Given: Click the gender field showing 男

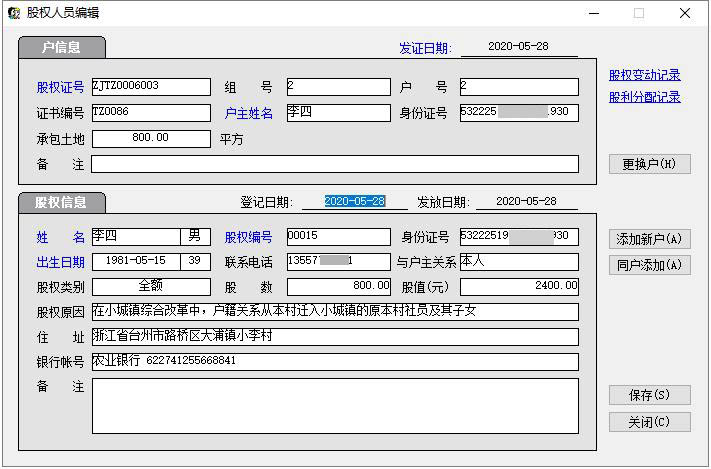Looking at the screenshot, I should [195, 237].
